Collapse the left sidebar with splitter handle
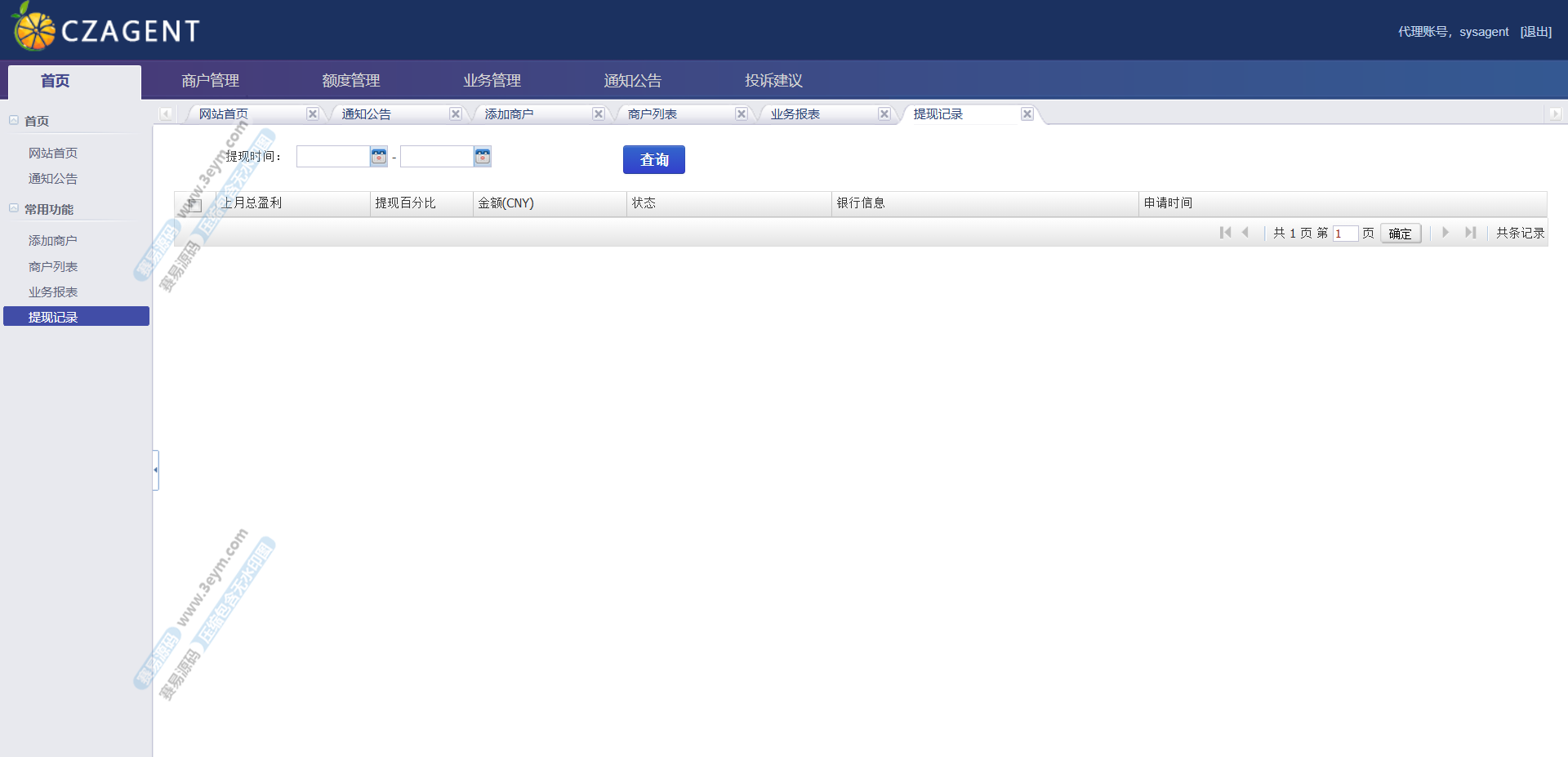Image resolution: width=1568 pixels, height=757 pixels. tap(155, 470)
